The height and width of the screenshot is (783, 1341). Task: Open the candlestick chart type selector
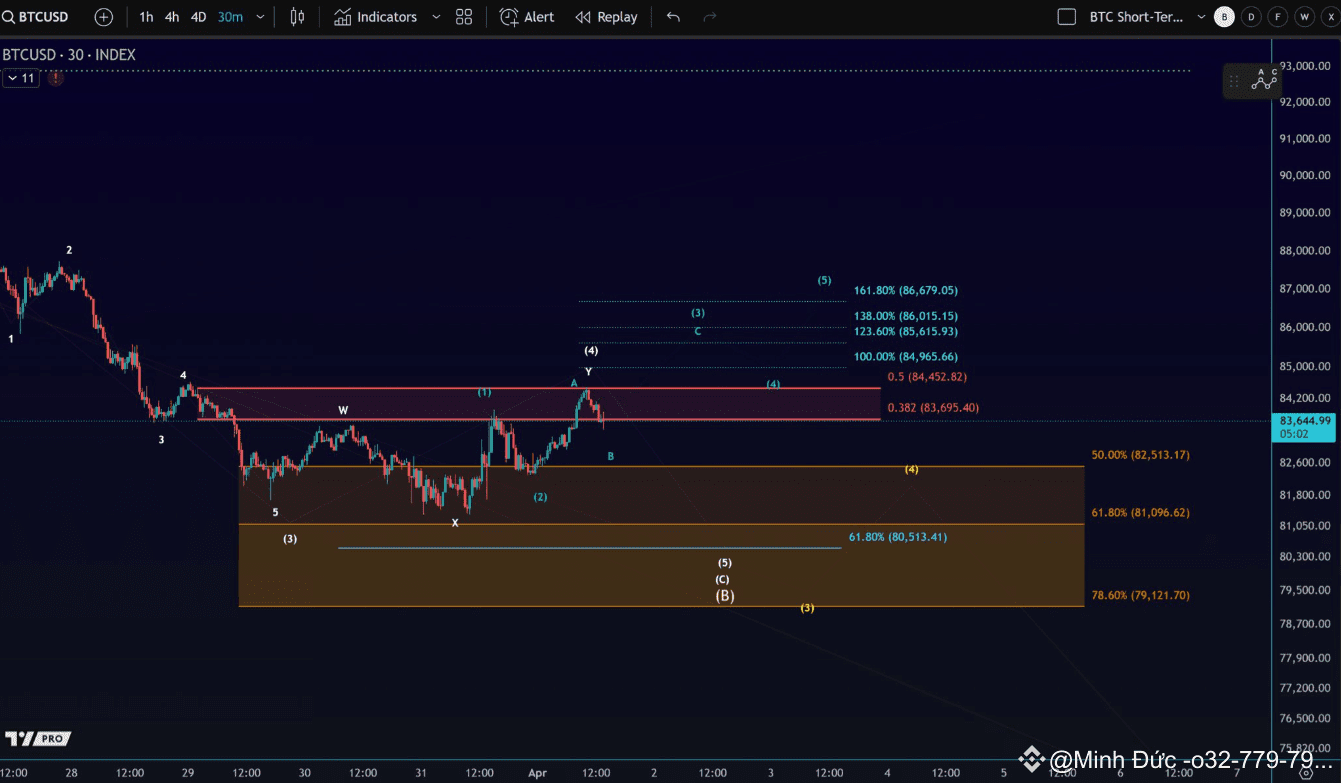click(x=297, y=17)
